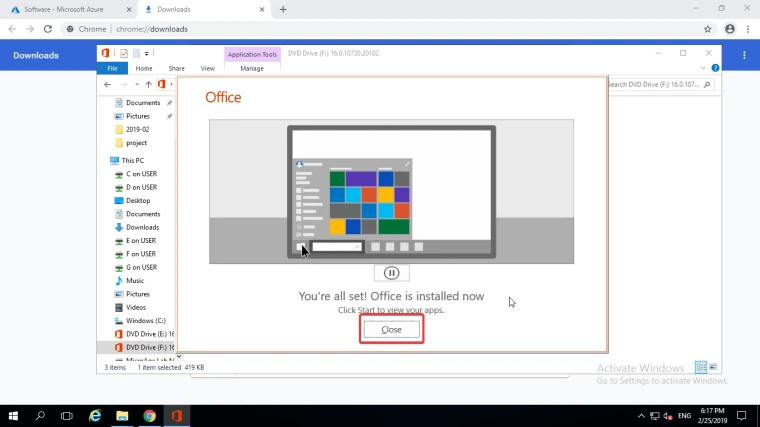
Task: Open the Manage ribbon tab
Action: [x=252, y=68]
